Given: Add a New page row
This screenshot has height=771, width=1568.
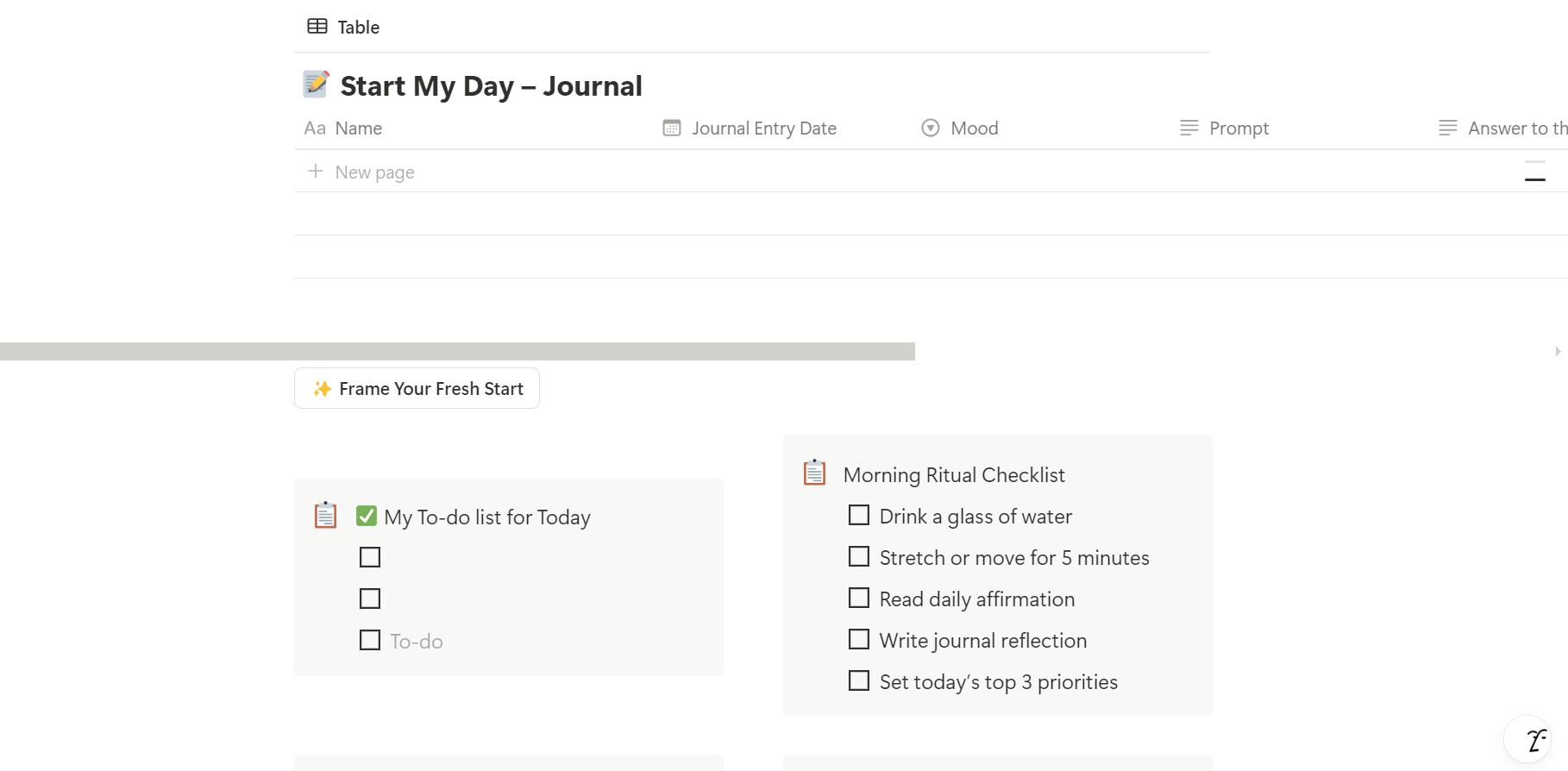Looking at the screenshot, I should click(x=374, y=172).
